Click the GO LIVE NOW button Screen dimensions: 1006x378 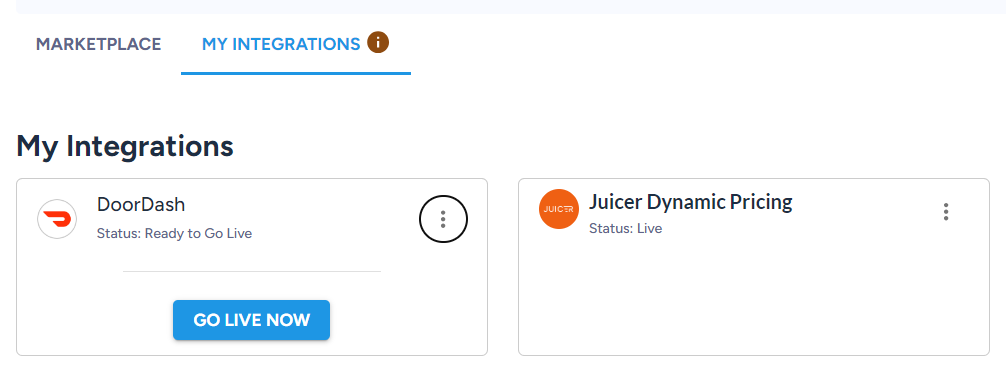[x=252, y=320]
